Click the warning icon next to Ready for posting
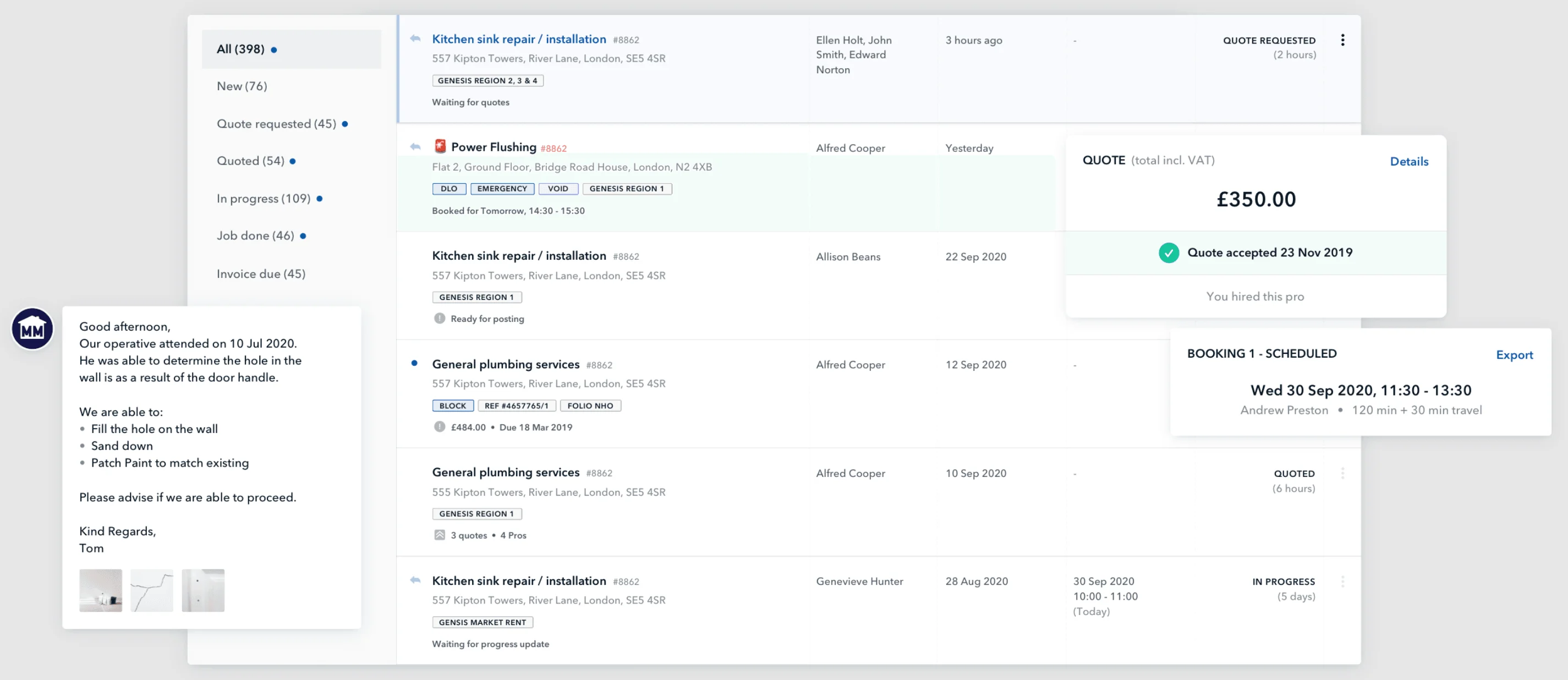Viewport: 1568px width, 680px height. (x=440, y=319)
